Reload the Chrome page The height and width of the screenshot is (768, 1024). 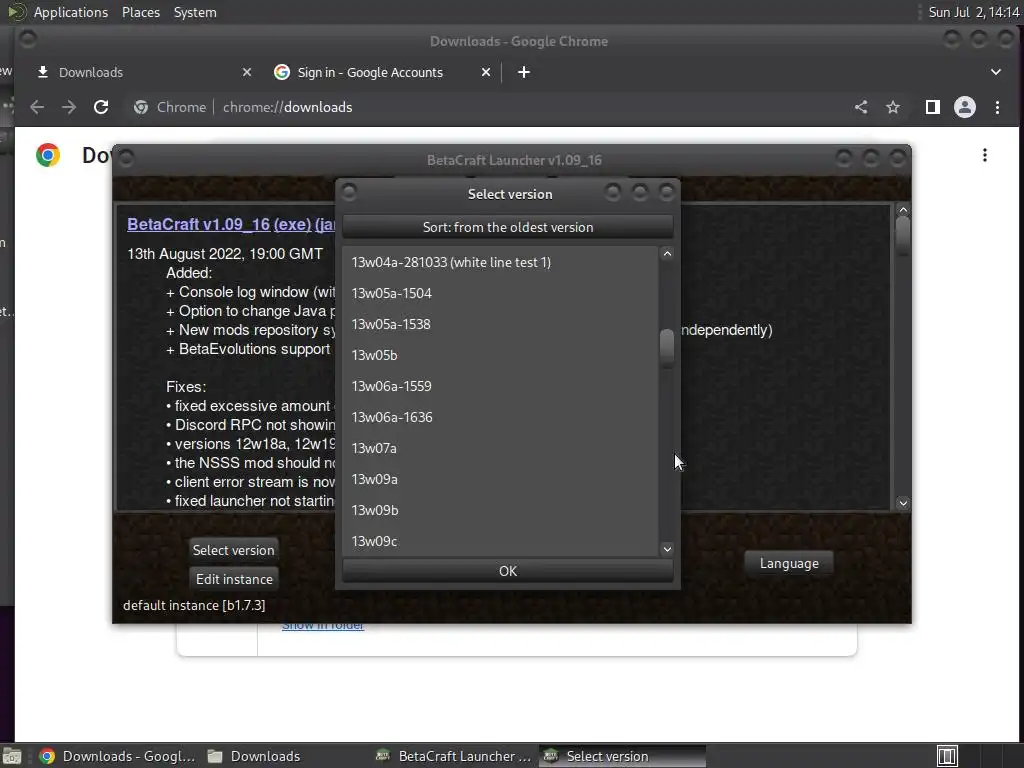pos(101,107)
